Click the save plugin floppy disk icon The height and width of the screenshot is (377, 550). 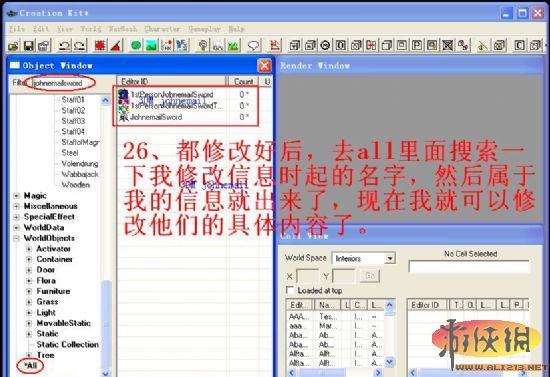(x=29, y=46)
